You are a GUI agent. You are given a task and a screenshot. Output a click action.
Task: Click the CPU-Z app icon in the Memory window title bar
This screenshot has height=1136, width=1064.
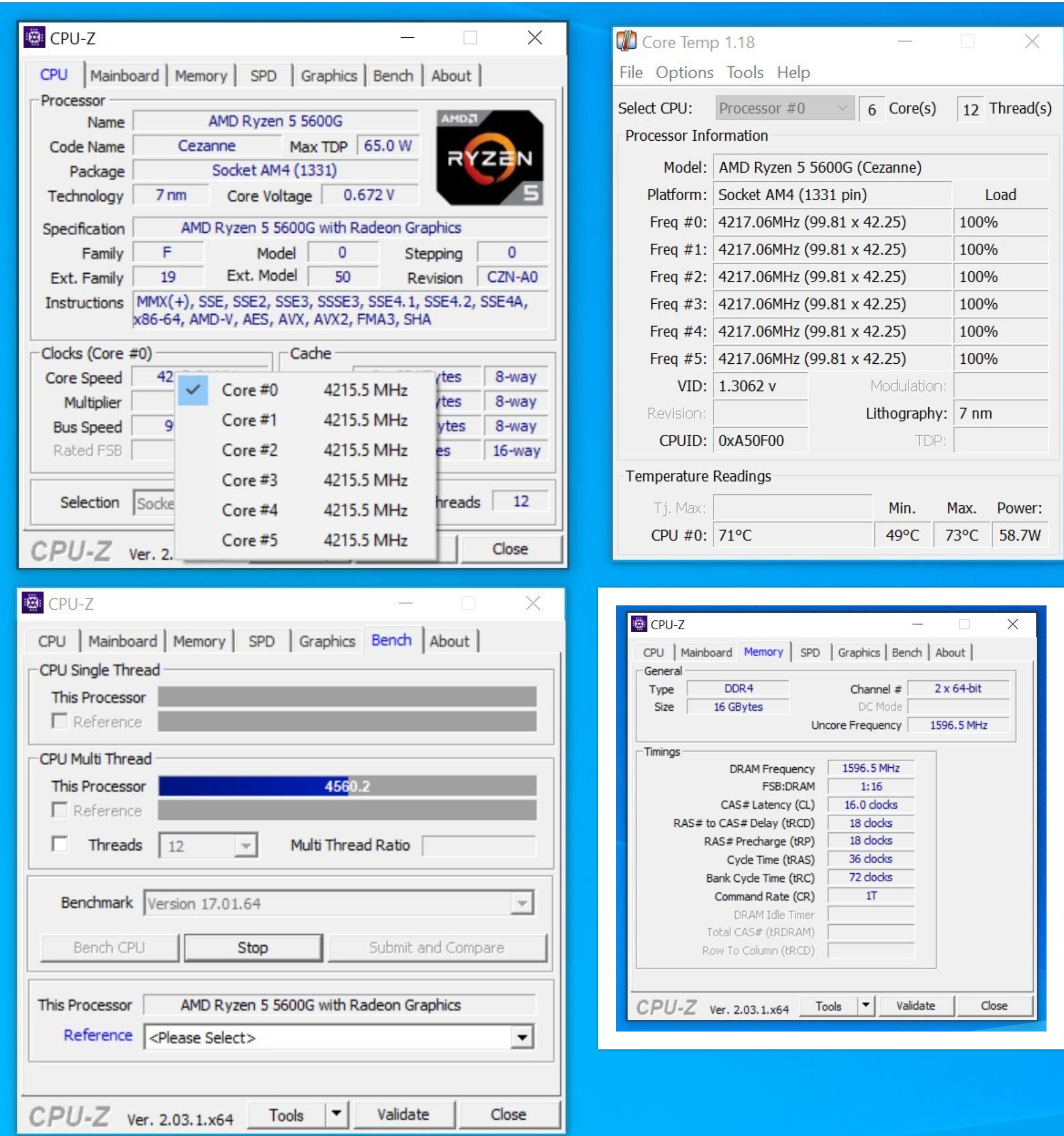pos(639,624)
